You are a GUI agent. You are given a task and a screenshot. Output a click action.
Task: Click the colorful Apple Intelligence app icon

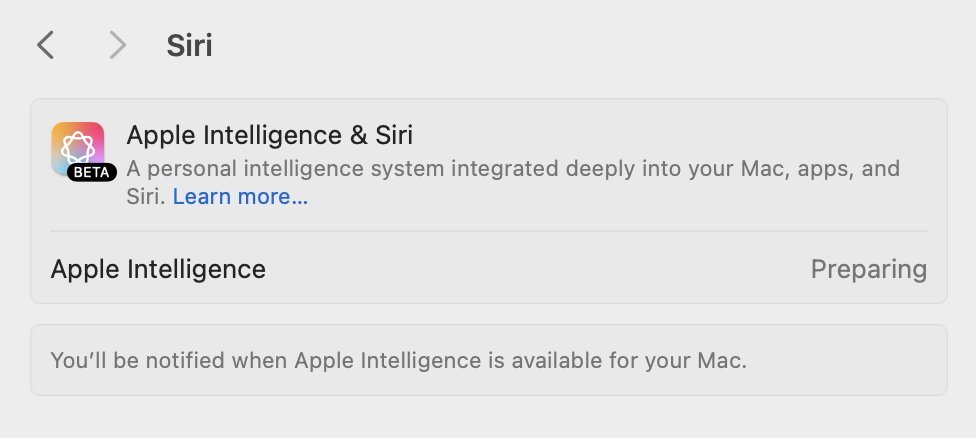pos(77,146)
